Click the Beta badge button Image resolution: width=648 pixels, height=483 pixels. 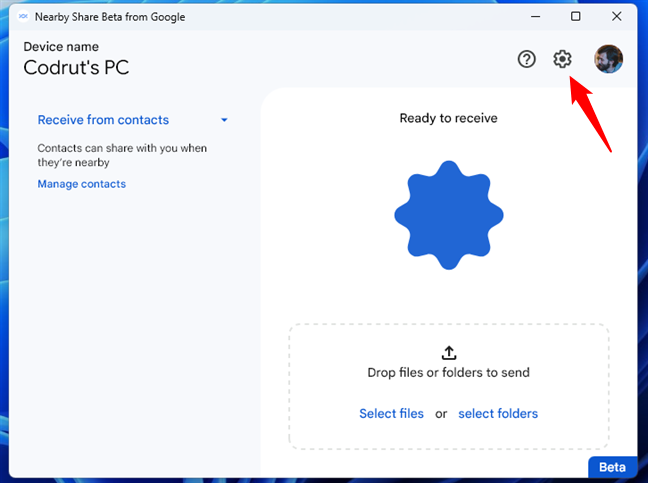(612, 467)
